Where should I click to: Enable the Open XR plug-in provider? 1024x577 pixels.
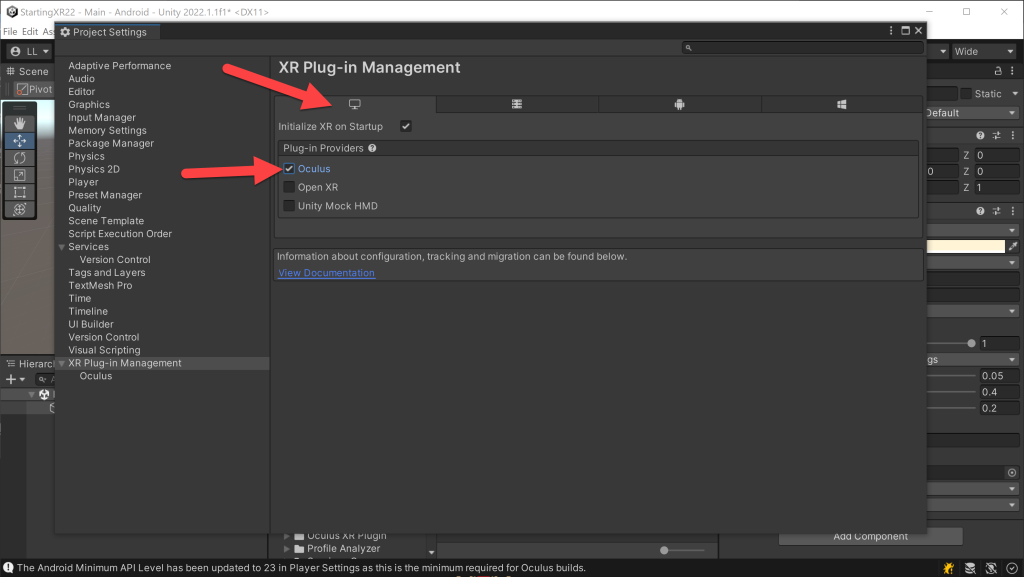(x=289, y=187)
